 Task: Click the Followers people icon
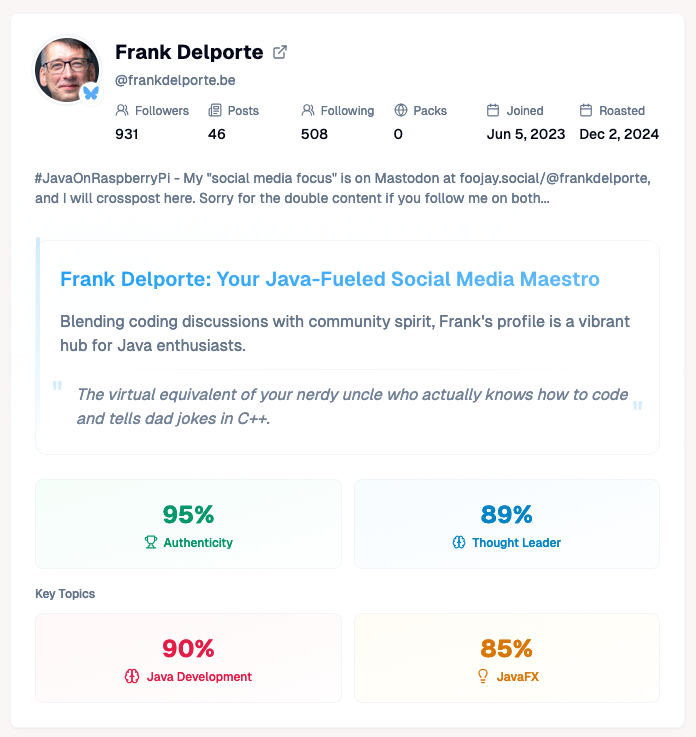(122, 111)
